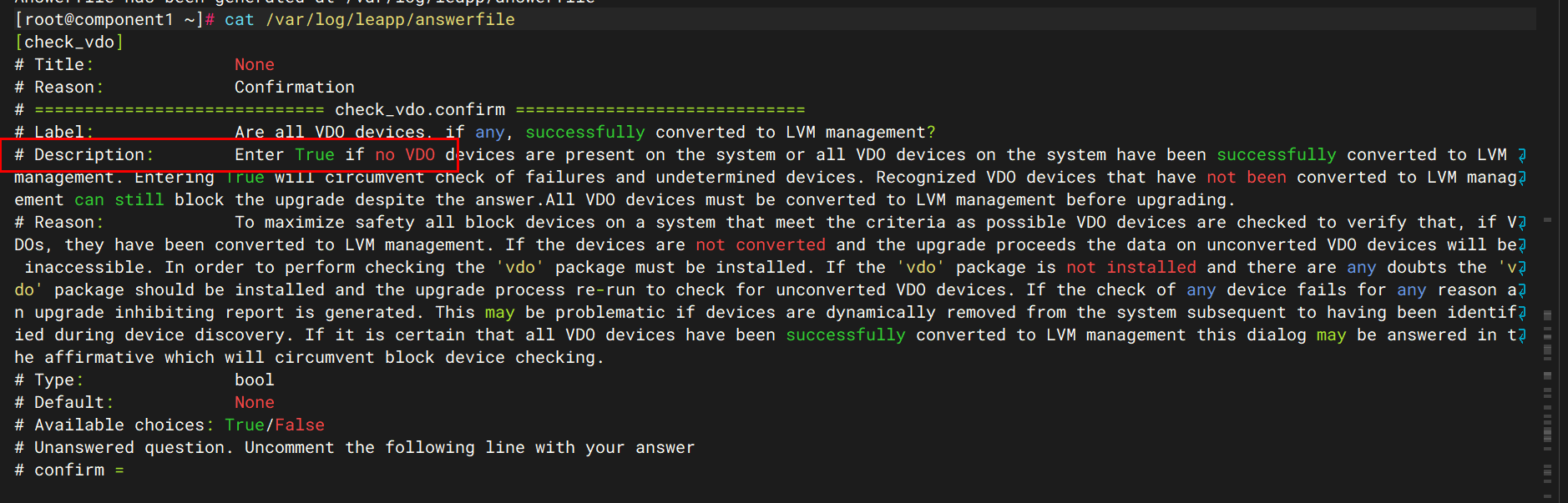Click the wrap indicator after 'Recognized VDO devices' line
1568x503 pixels.
click(1522, 178)
